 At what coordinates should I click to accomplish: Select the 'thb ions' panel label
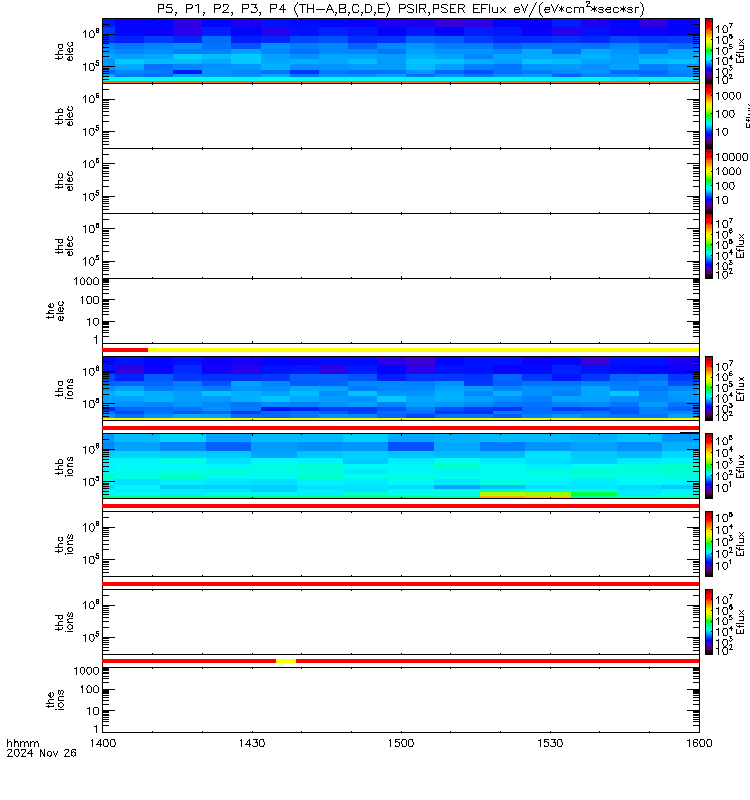64,466
